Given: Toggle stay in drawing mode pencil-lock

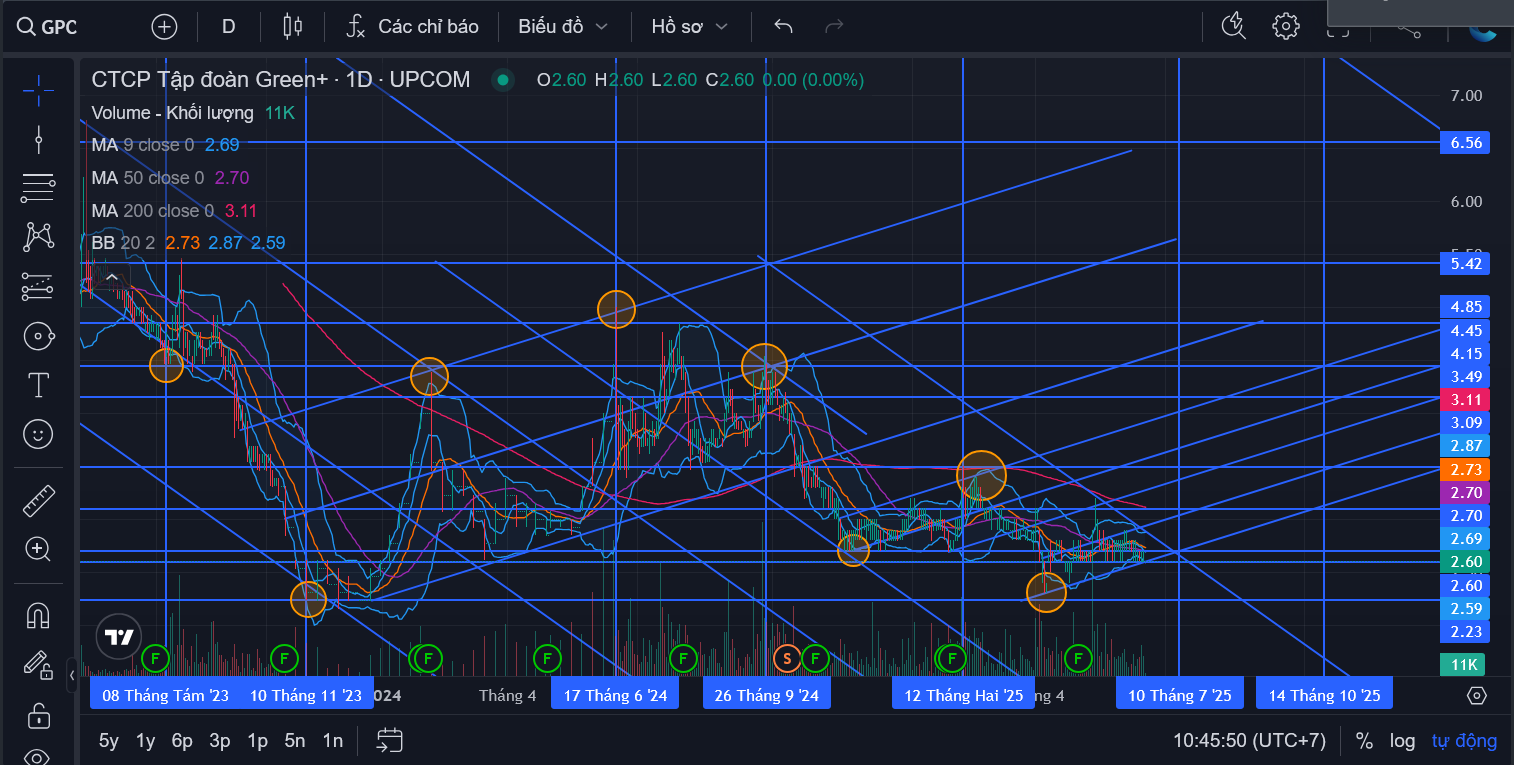Looking at the screenshot, I should pyautogui.click(x=39, y=664).
